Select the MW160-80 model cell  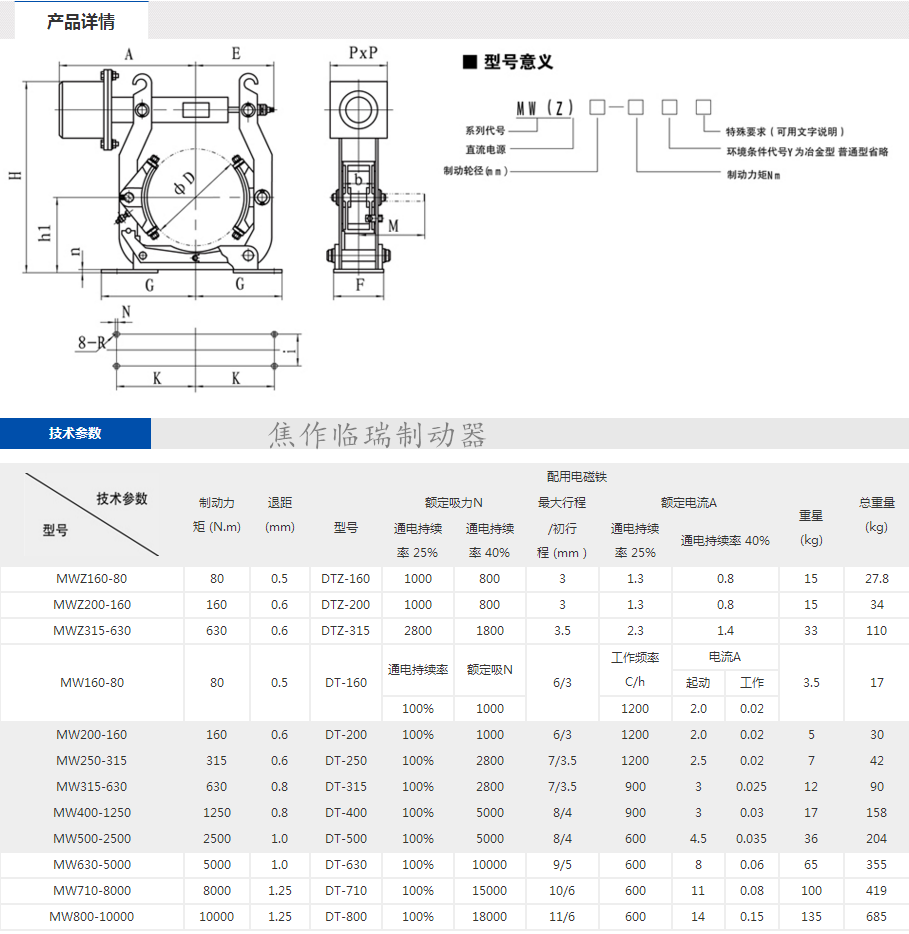91,683
